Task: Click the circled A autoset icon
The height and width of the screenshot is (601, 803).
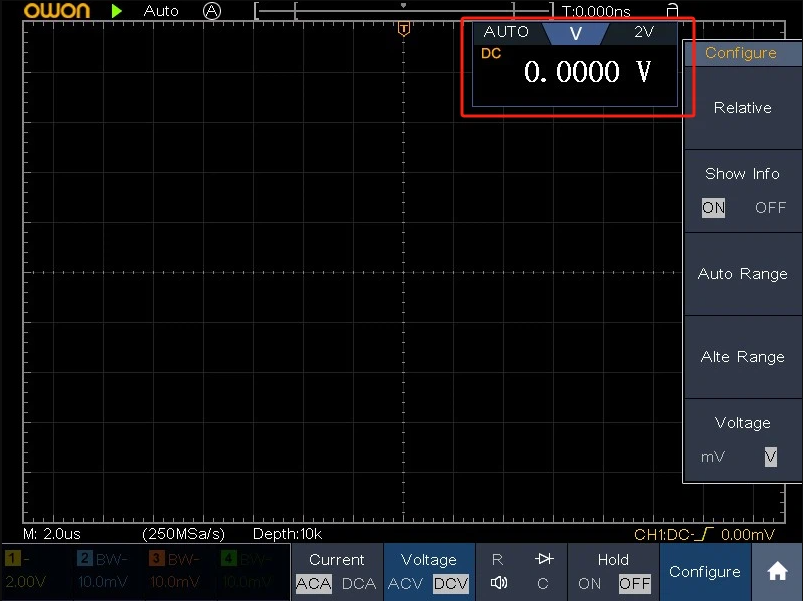Action: click(x=211, y=11)
